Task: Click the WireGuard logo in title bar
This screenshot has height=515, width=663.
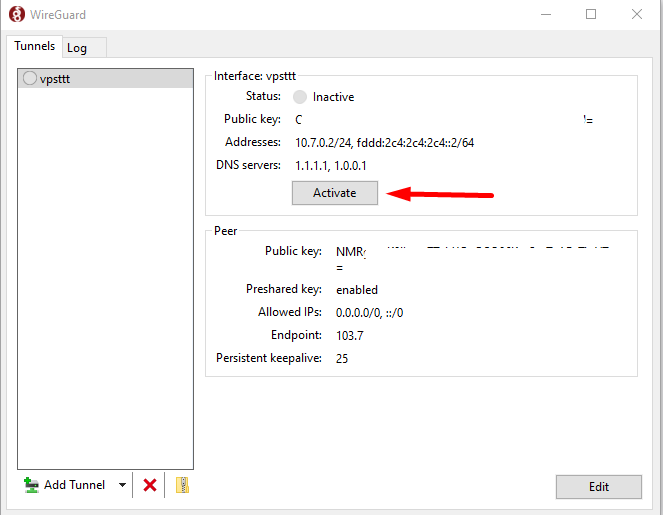Action: click(x=16, y=14)
